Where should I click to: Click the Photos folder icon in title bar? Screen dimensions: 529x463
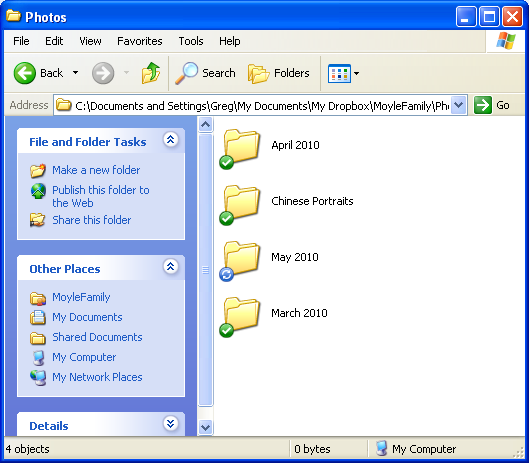point(13,16)
